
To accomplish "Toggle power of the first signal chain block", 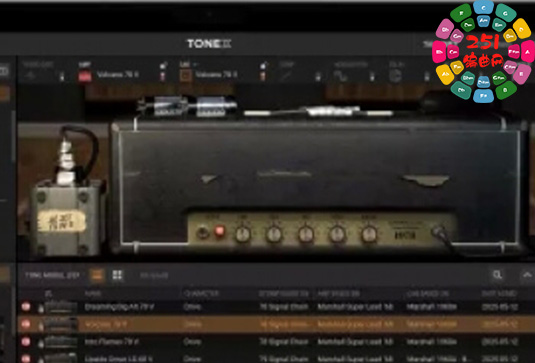I will click(62, 77).
